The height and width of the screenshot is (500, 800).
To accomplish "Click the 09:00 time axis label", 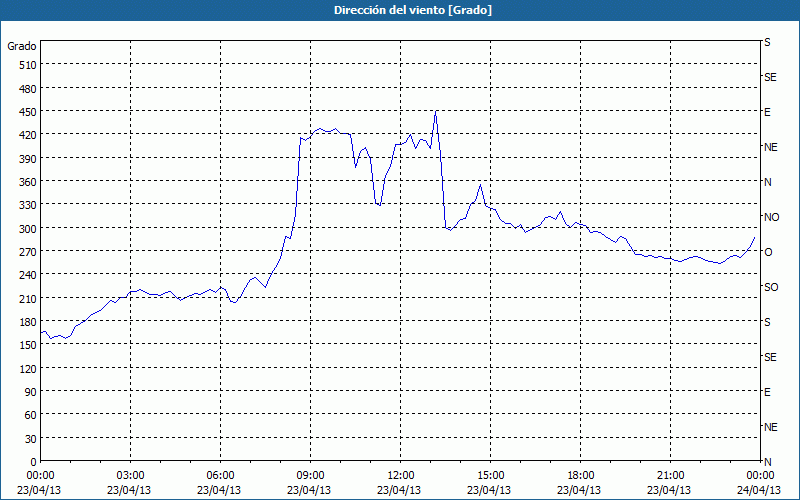I will coord(310,476).
